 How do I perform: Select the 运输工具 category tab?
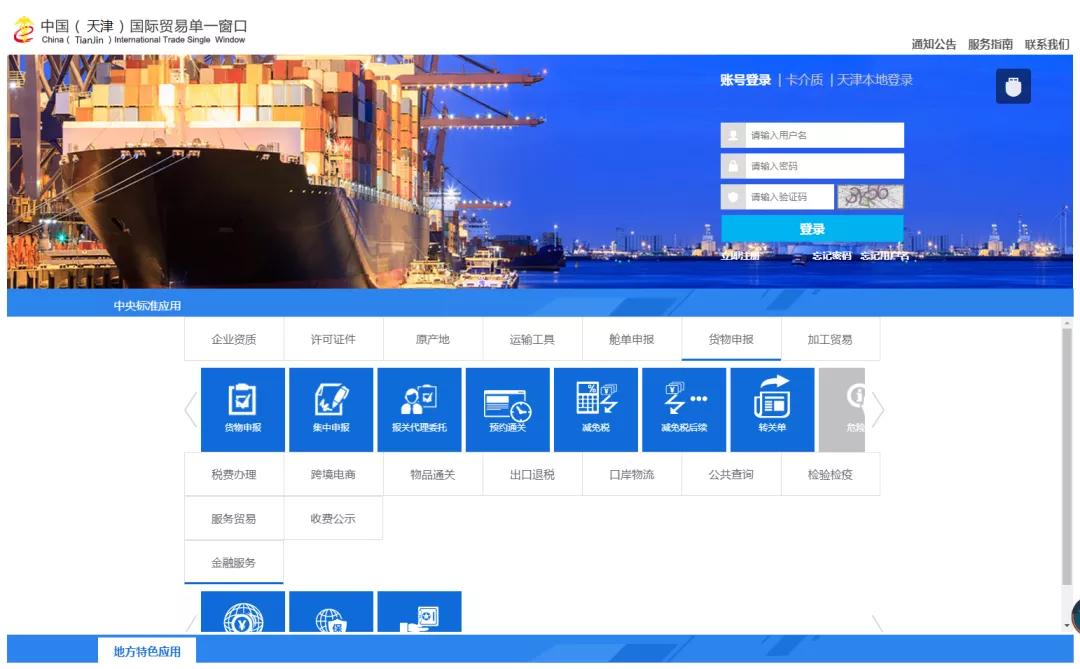pyautogui.click(x=532, y=339)
